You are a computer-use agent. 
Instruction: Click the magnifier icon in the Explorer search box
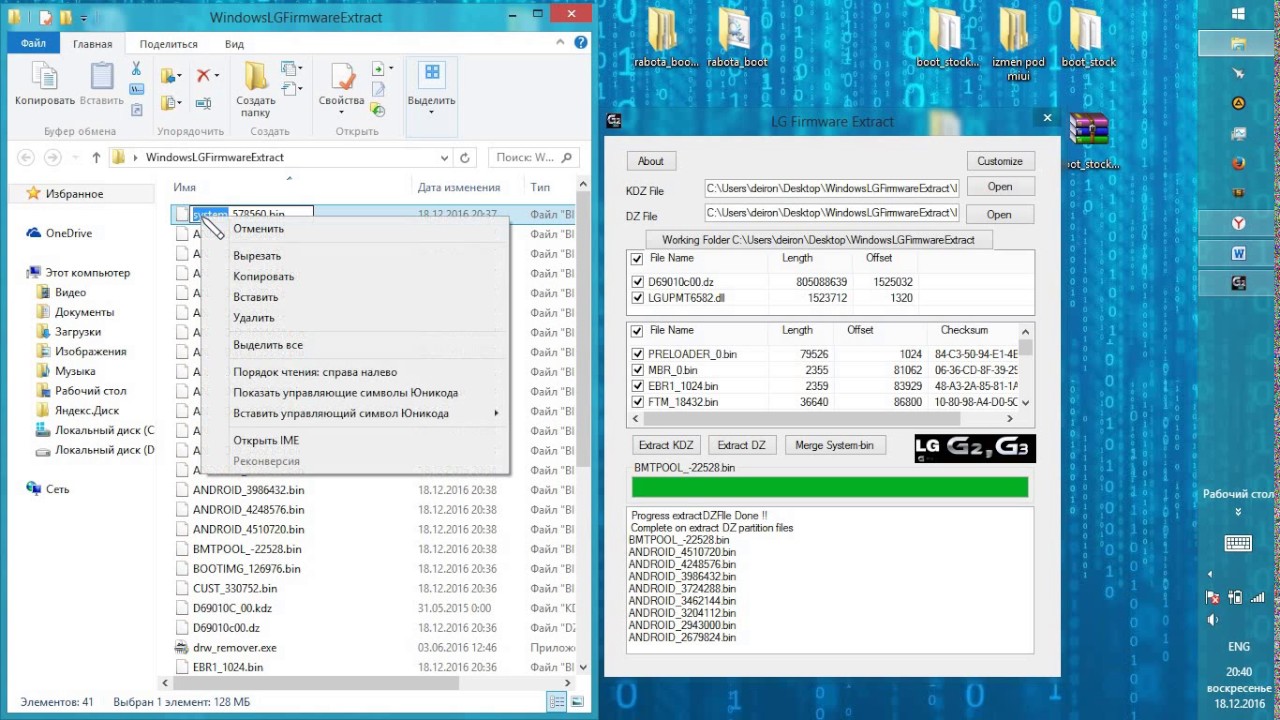coord(567,157)
